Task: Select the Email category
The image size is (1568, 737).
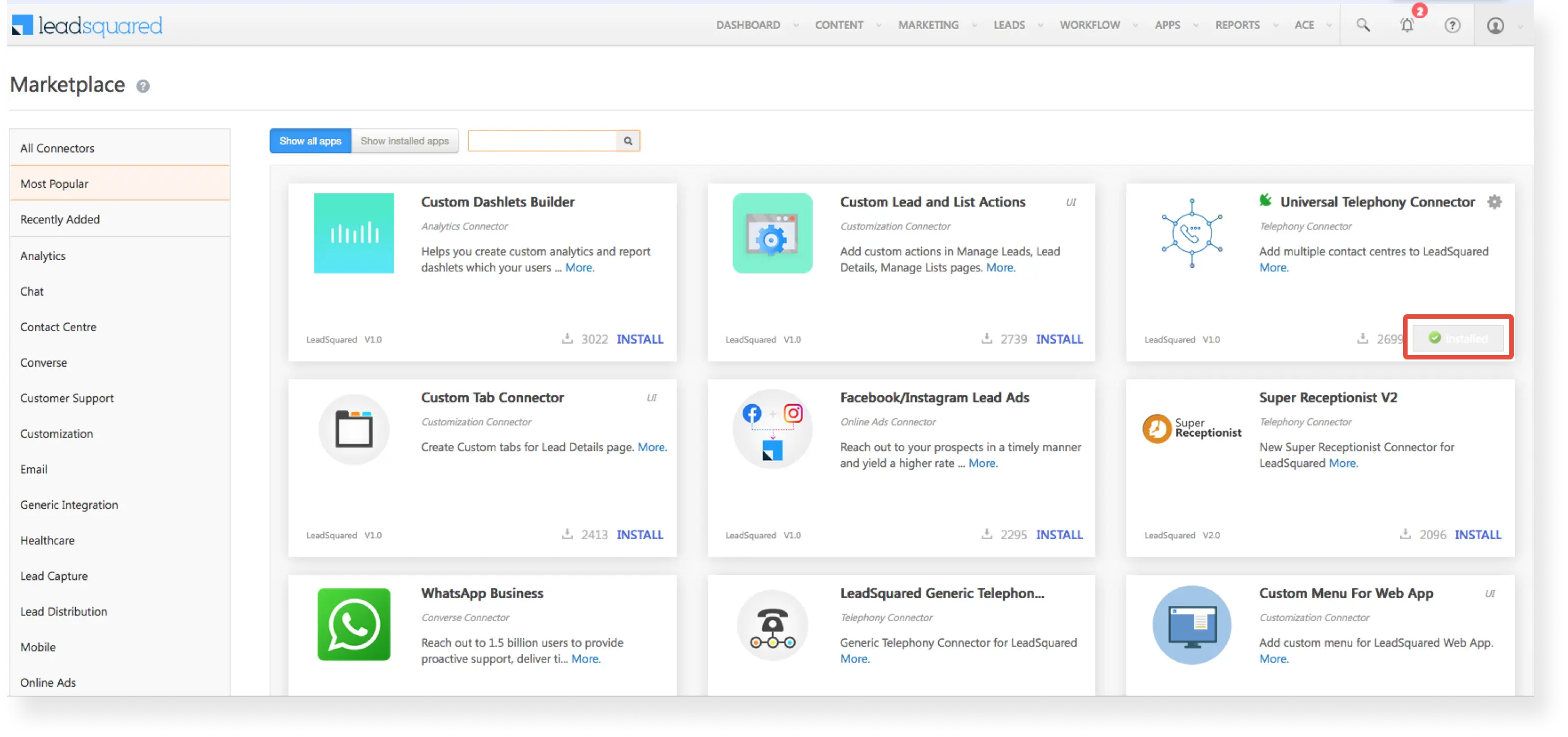Action: click(x=120, y=470)
